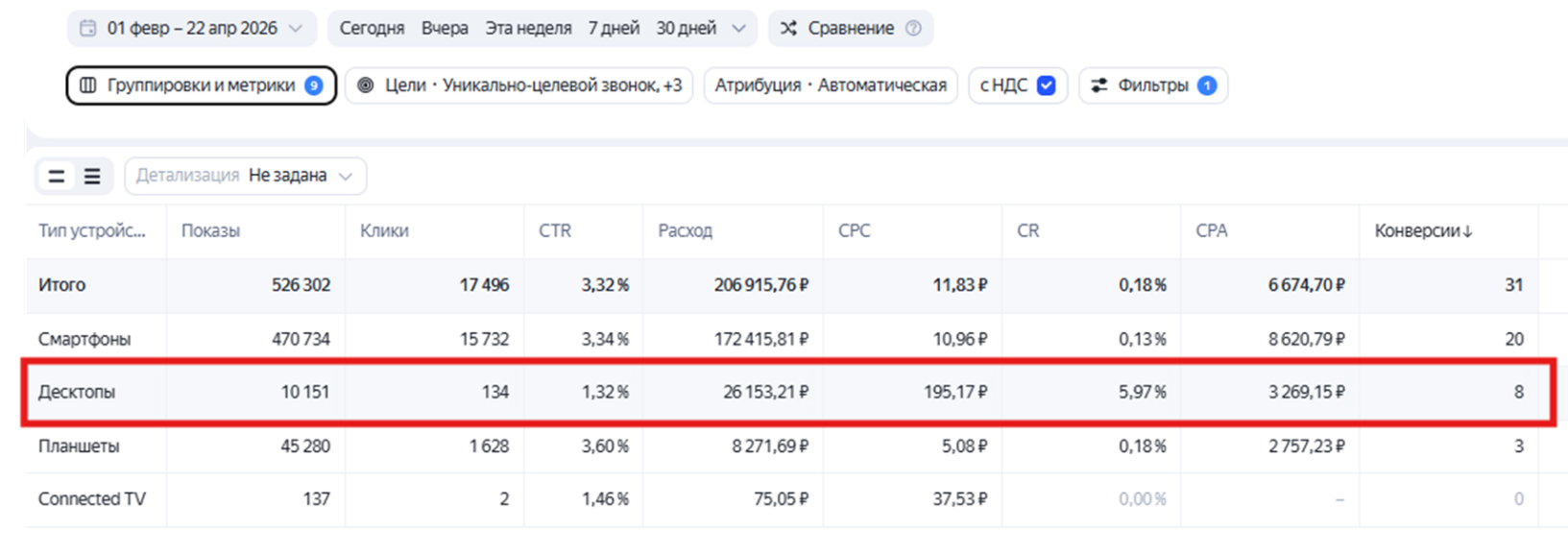Open the Атрибуция Автоматическая selector
The image size is (1568, 554).
pos(831,85)
